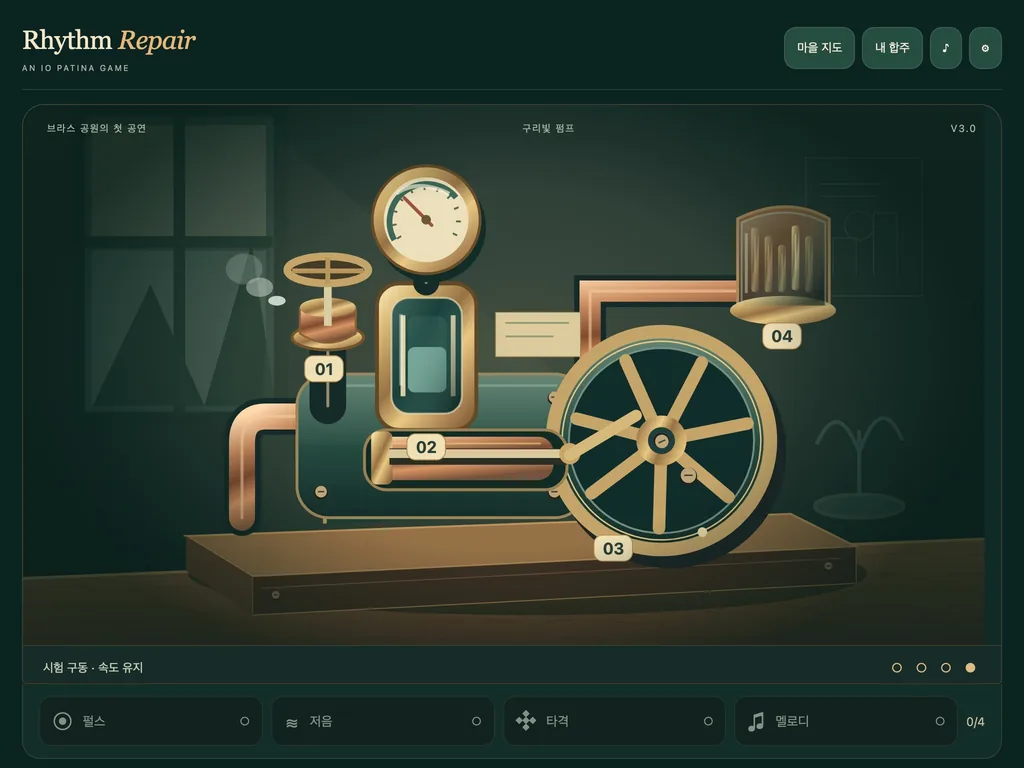Viewport: 1024px width, 768px height.
Task: Select the 저음 bass track
Action: click(x=383, y=721)
